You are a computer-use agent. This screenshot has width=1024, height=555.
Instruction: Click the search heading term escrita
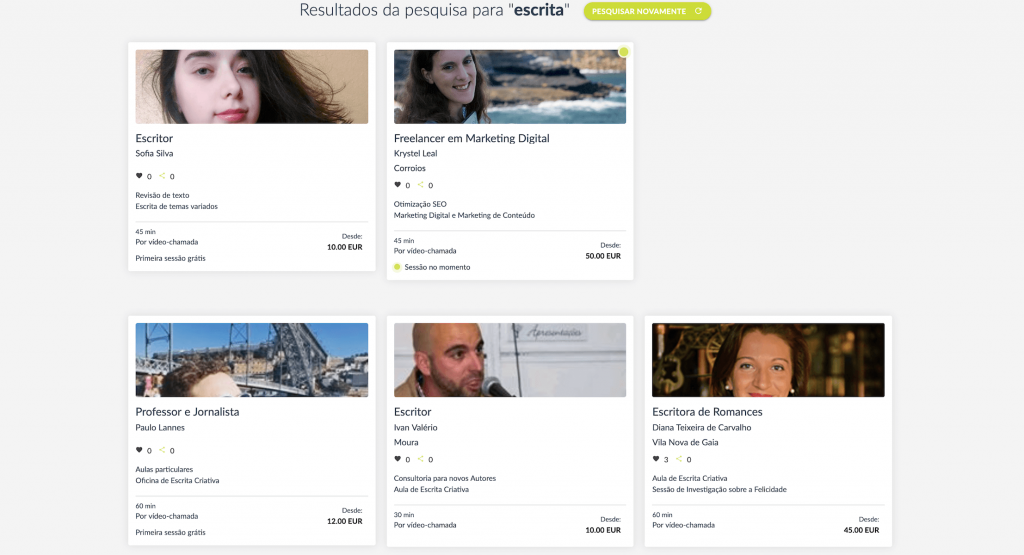click(539, 10)
